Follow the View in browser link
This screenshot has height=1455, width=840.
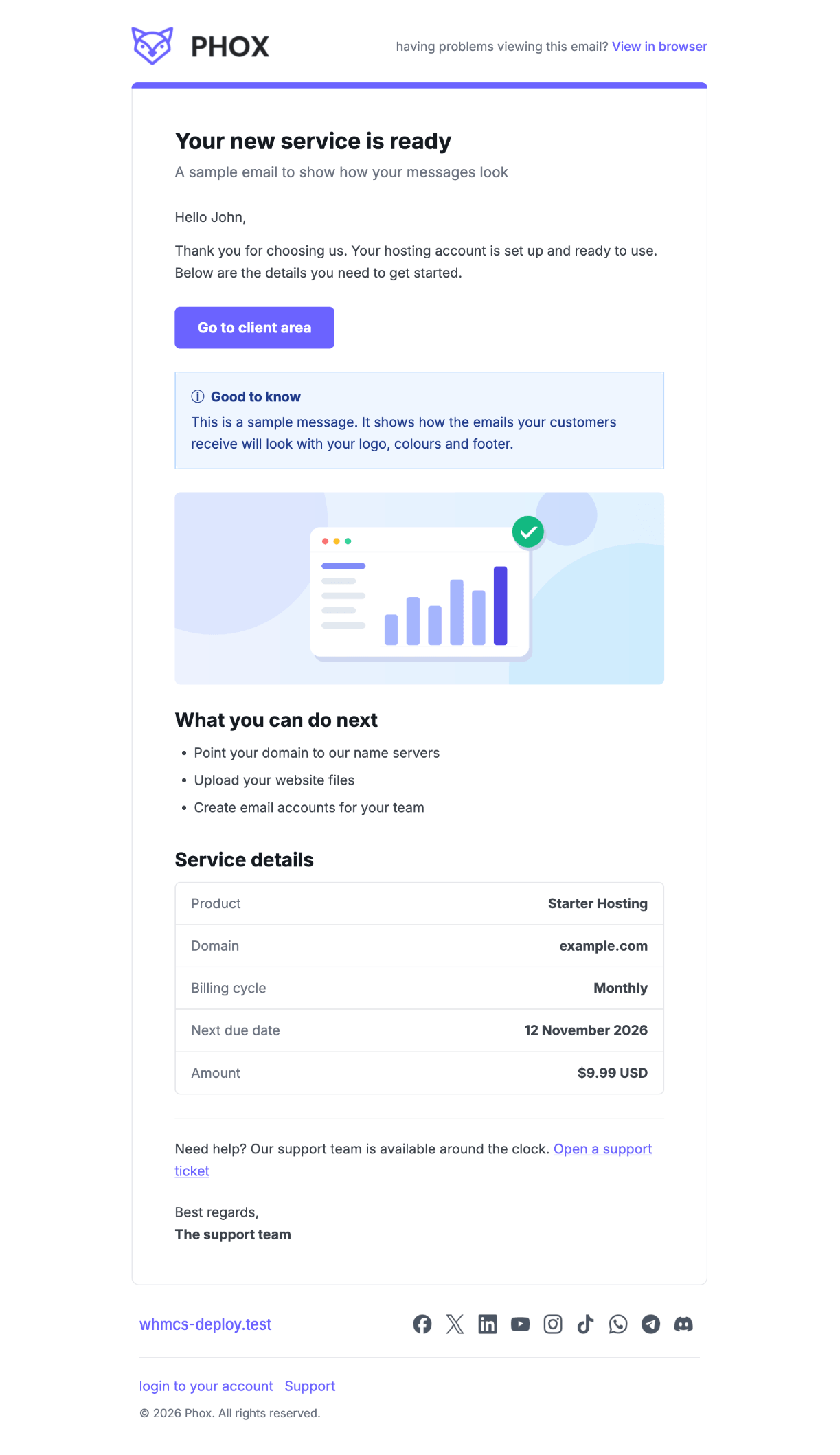tap(659, 47)
